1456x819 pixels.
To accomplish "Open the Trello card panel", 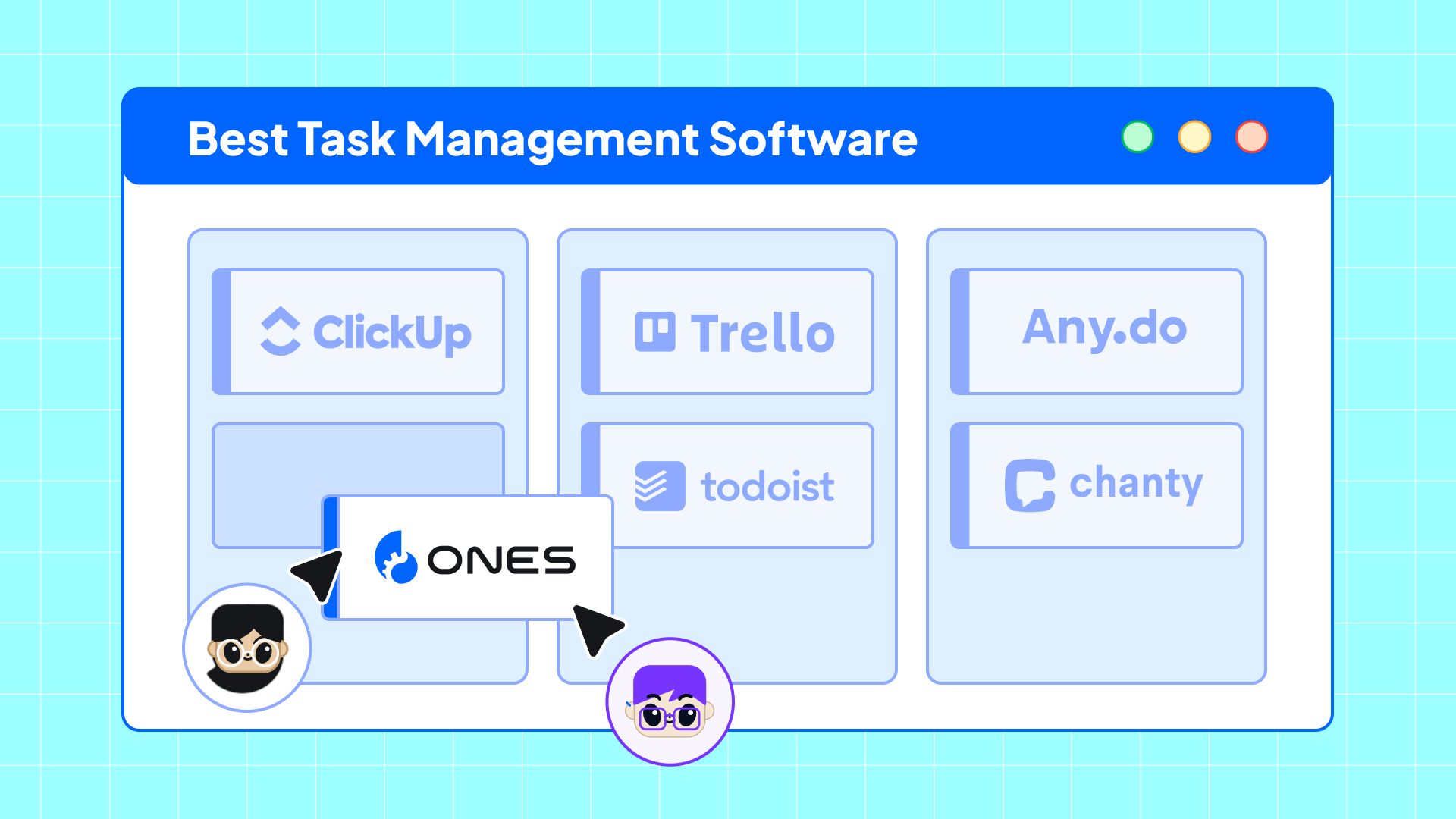I will click(x=727, y=330).
